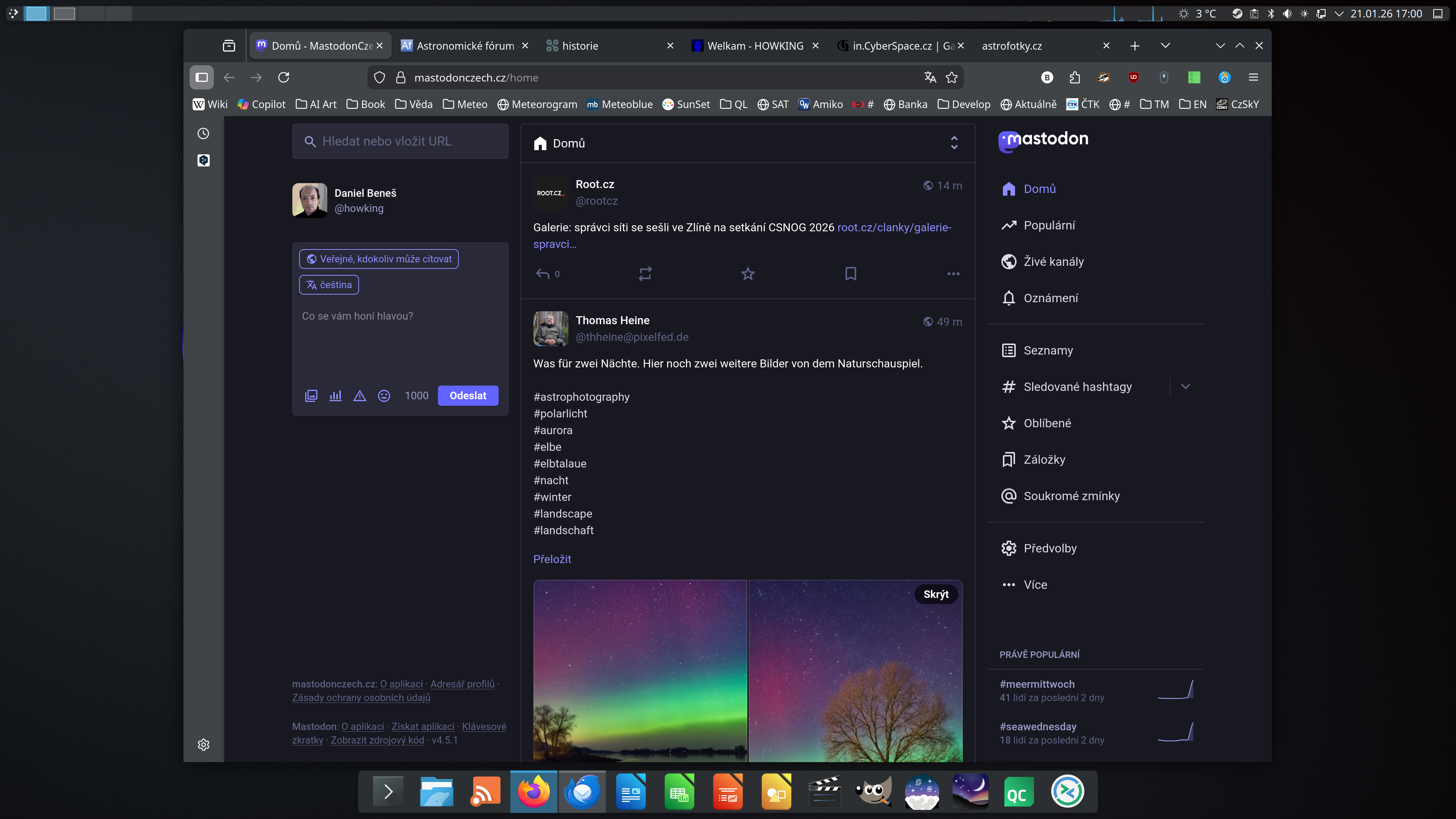1456x819 pixels.
Task: Toggle the Firefox sidebar button
Action: click(202, 77)
